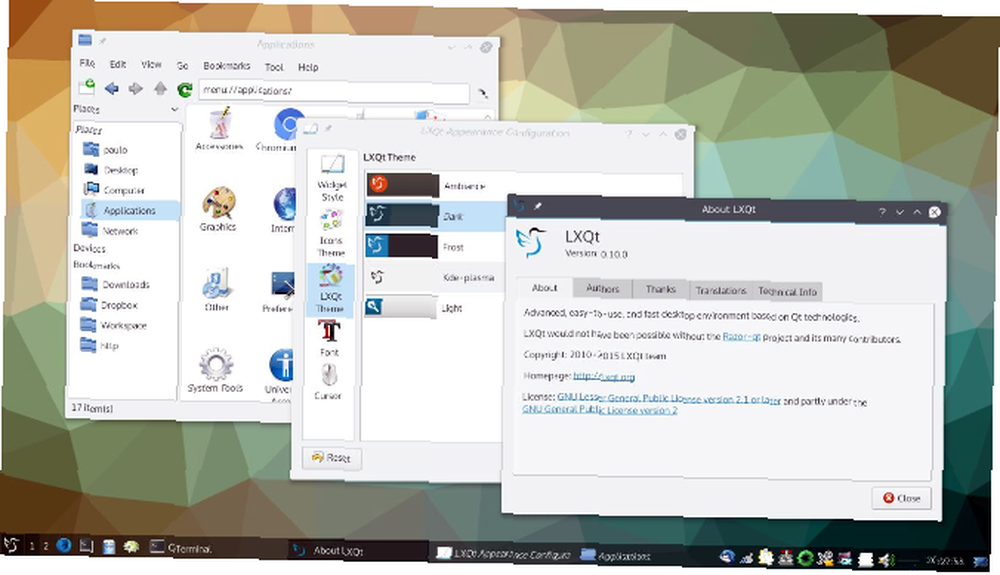Viewport: 1000px width, 575px height.
Task: Open the Dropbox bookmark
Action: 119,305
